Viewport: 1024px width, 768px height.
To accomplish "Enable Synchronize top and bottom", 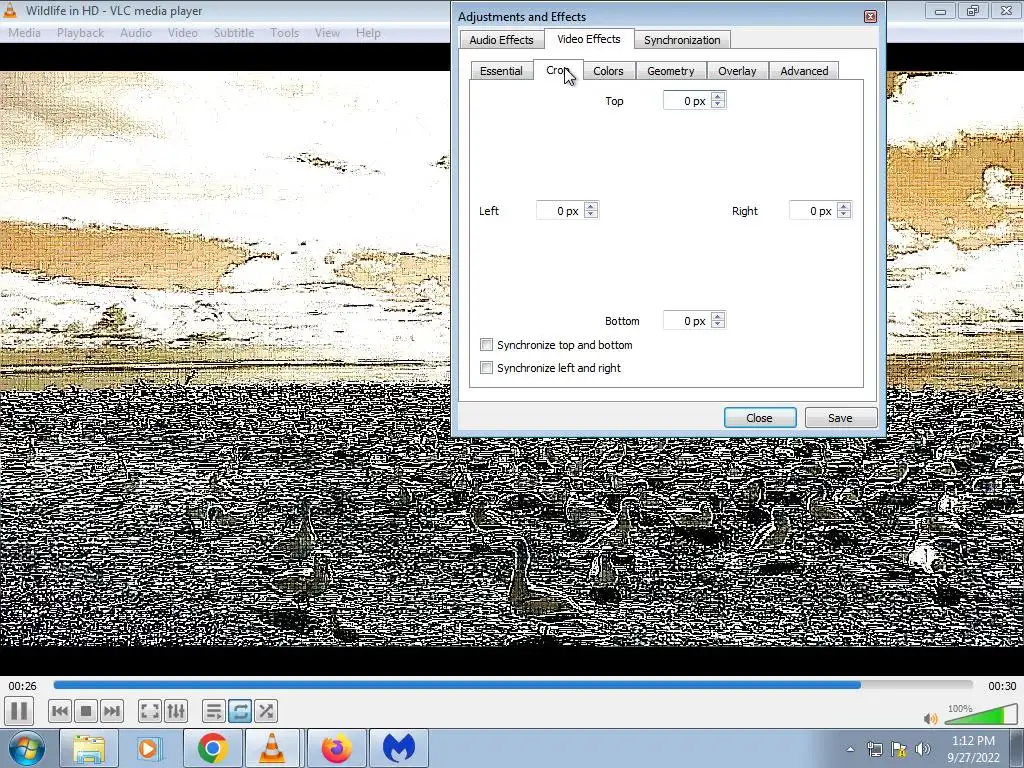I will pyautogui.click(x=487, y=345).
